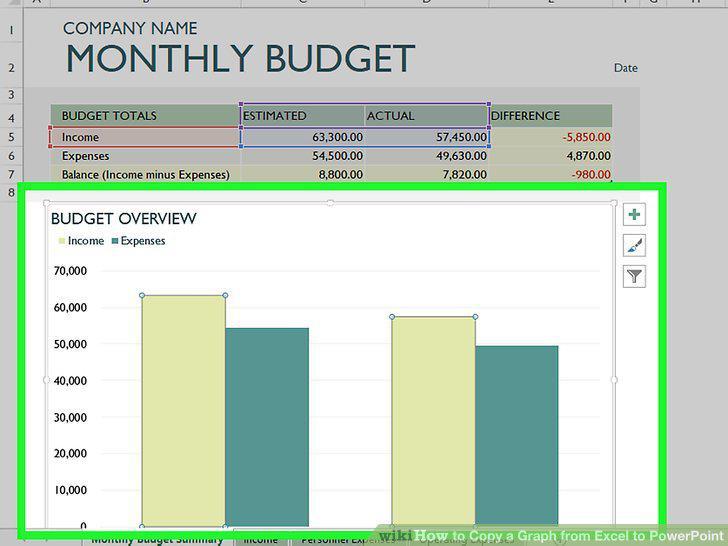The width and height of the screenshot is (728, 546).
Task: Select the cell containing -5,850.00
Action: click(x=551, y=137)
